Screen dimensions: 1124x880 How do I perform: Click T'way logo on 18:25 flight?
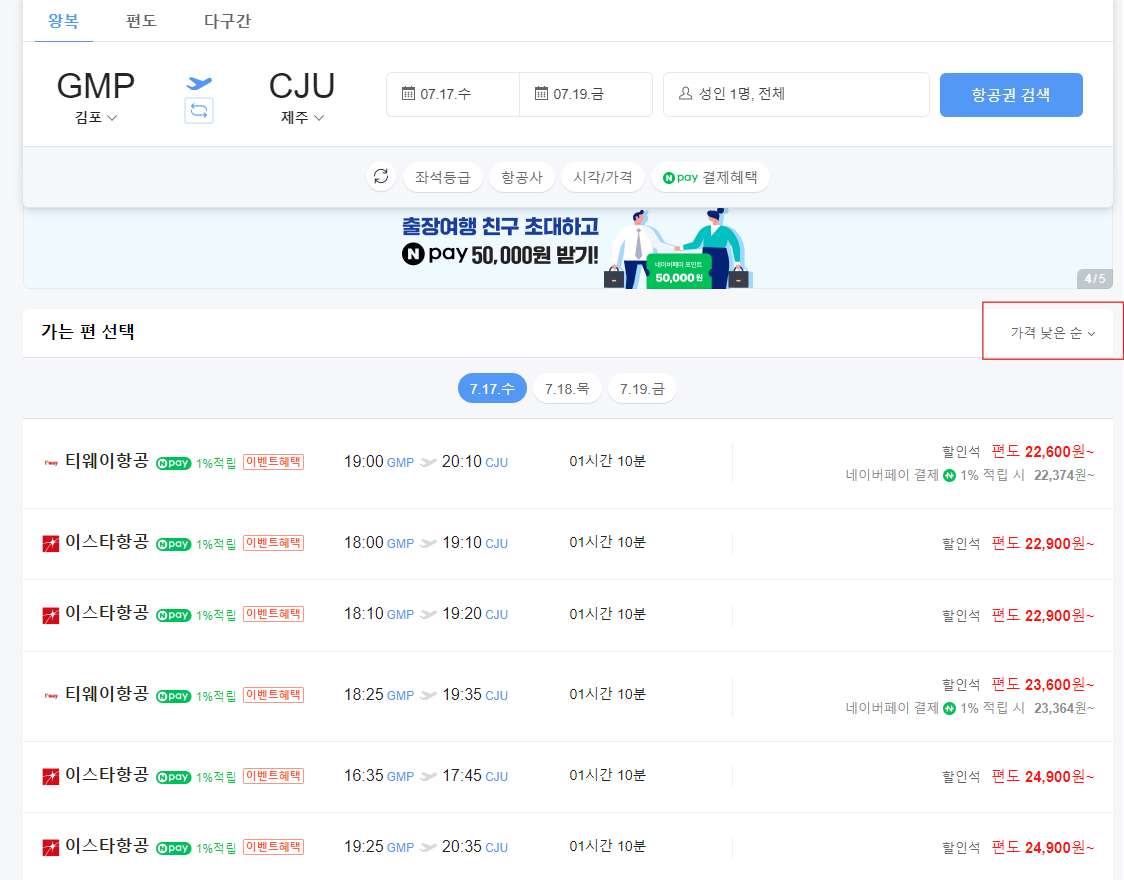point(51,696)
